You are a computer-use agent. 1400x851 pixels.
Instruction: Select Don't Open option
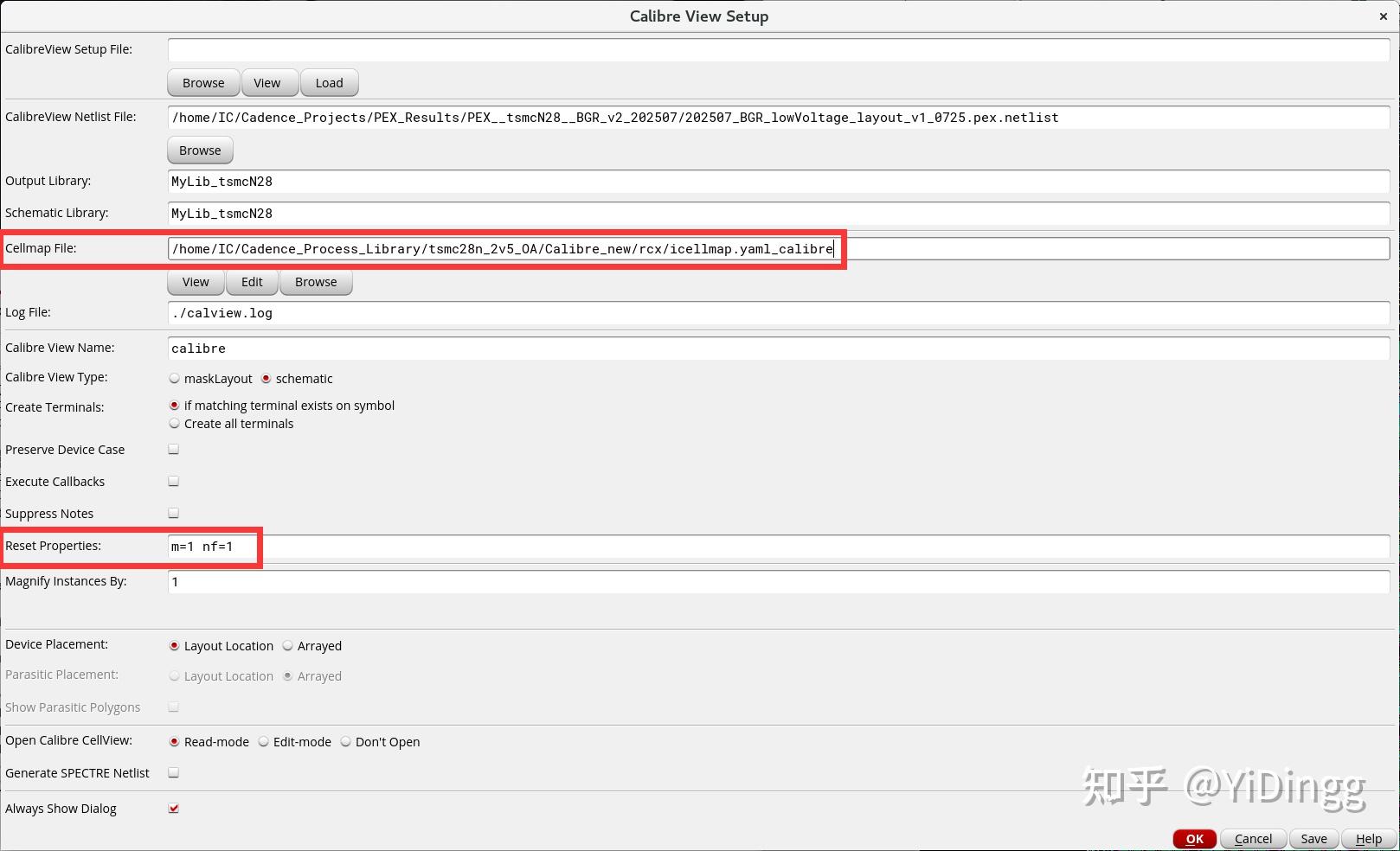tap(346, 742)
